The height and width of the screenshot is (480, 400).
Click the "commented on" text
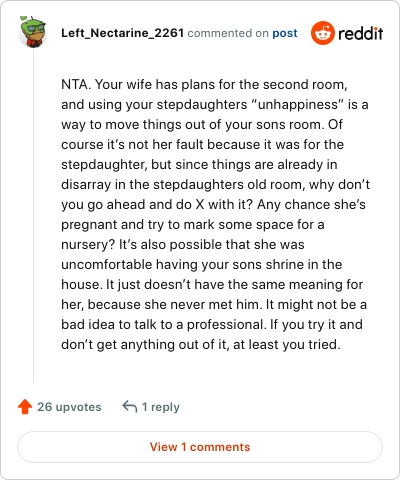point(228,33)
